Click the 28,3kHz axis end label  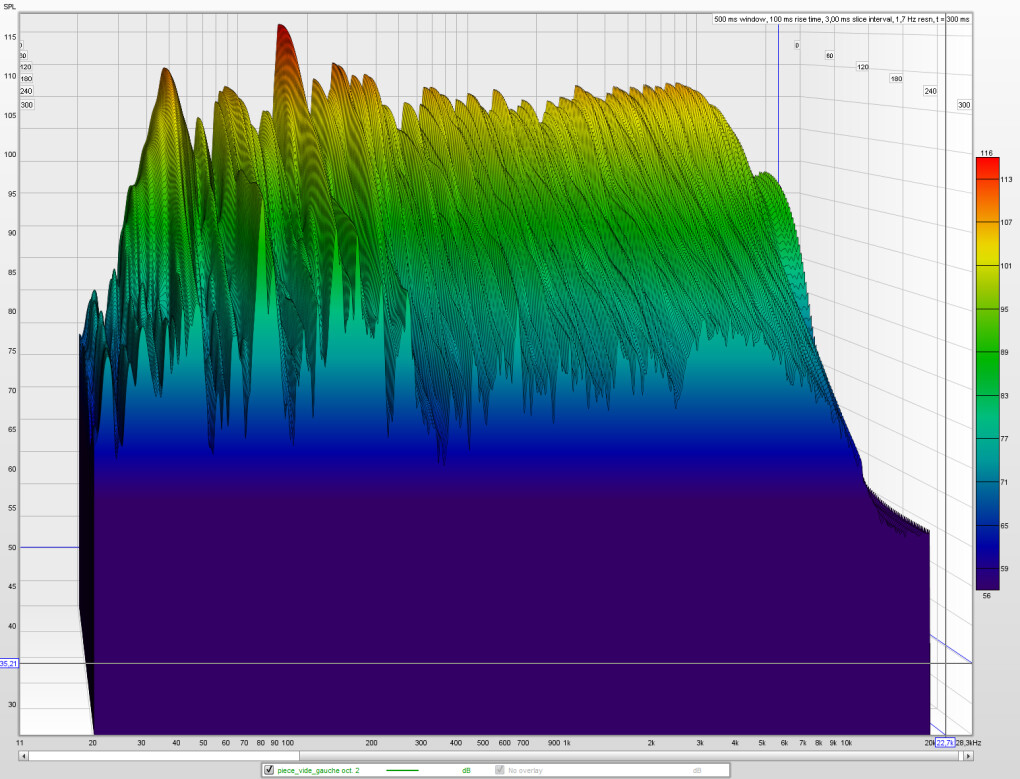(968, 743)
